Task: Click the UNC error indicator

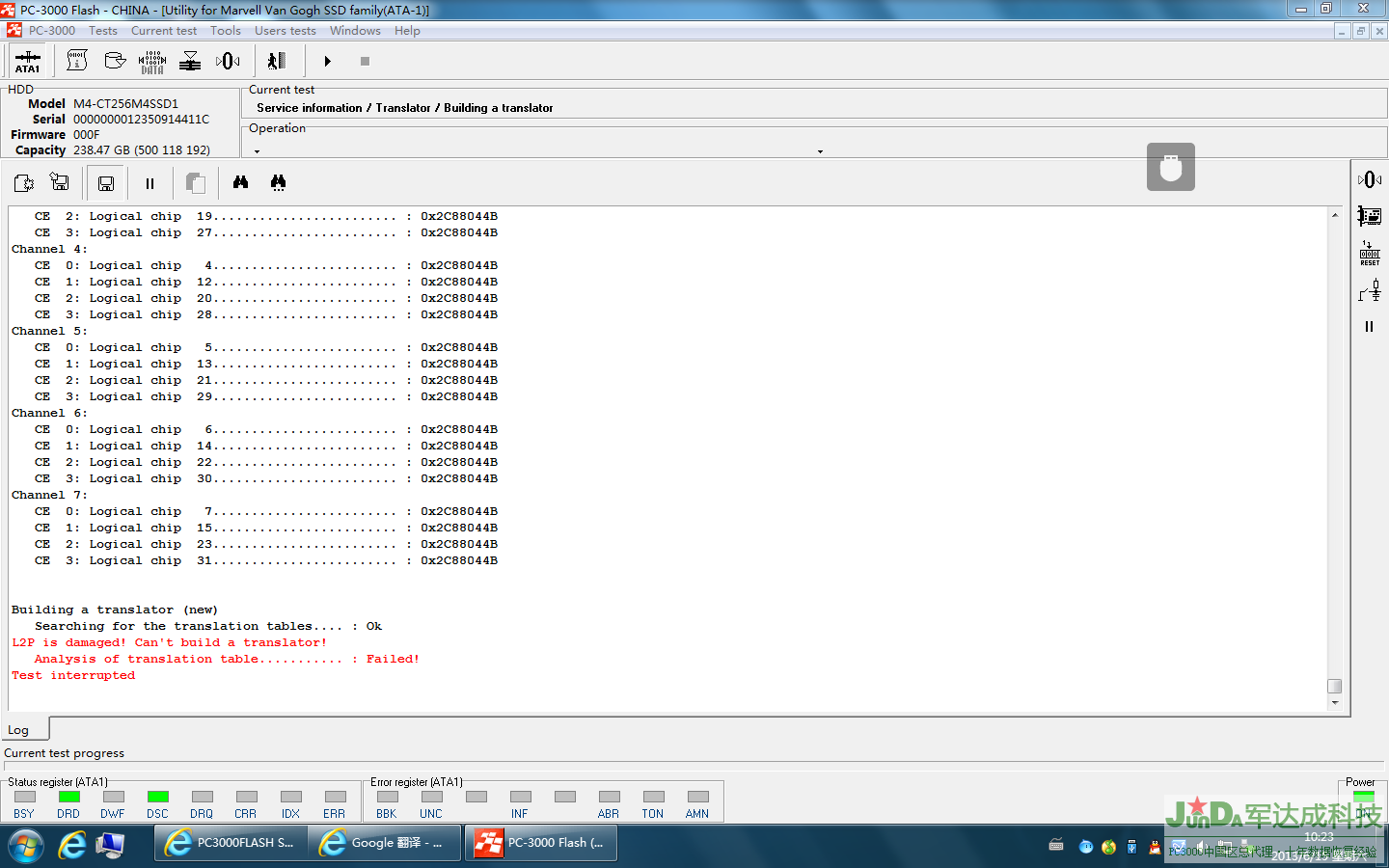Action: 432,797
